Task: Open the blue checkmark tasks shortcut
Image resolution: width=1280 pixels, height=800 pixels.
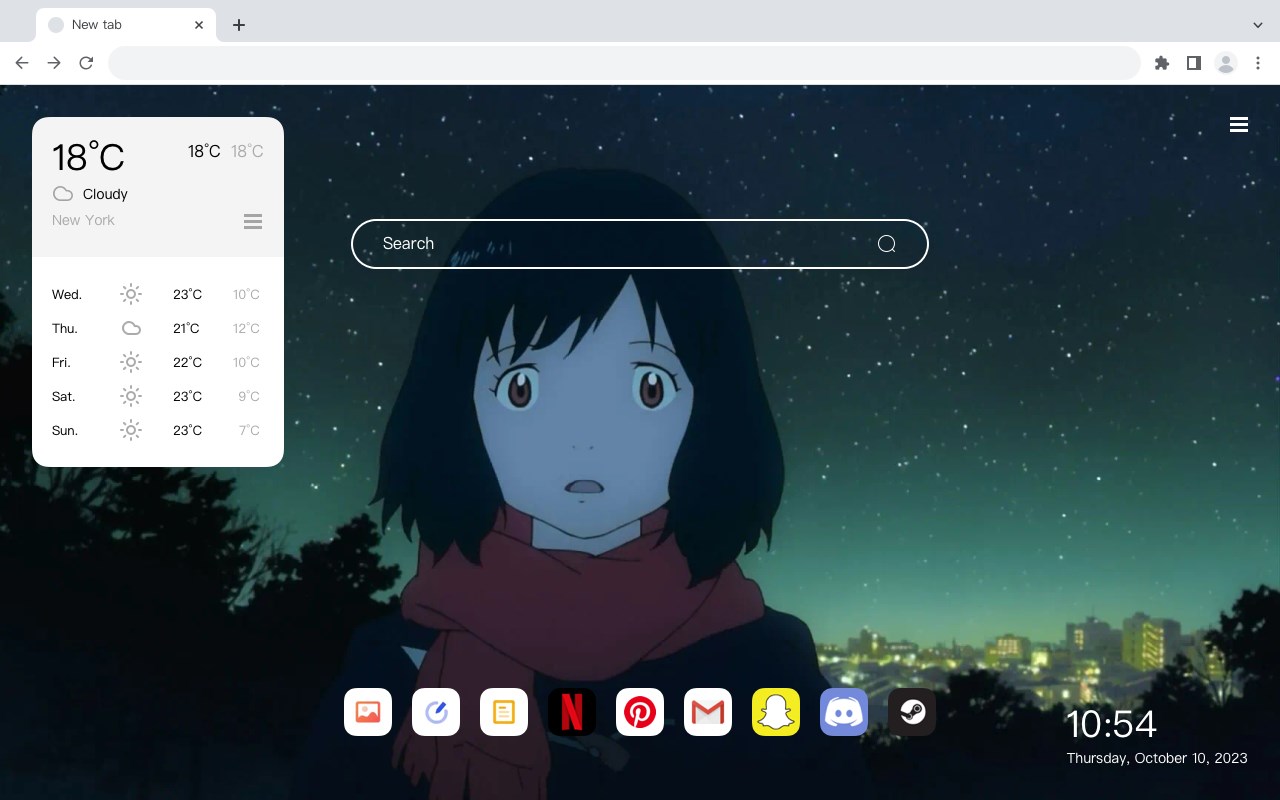Action: (436, 712)
